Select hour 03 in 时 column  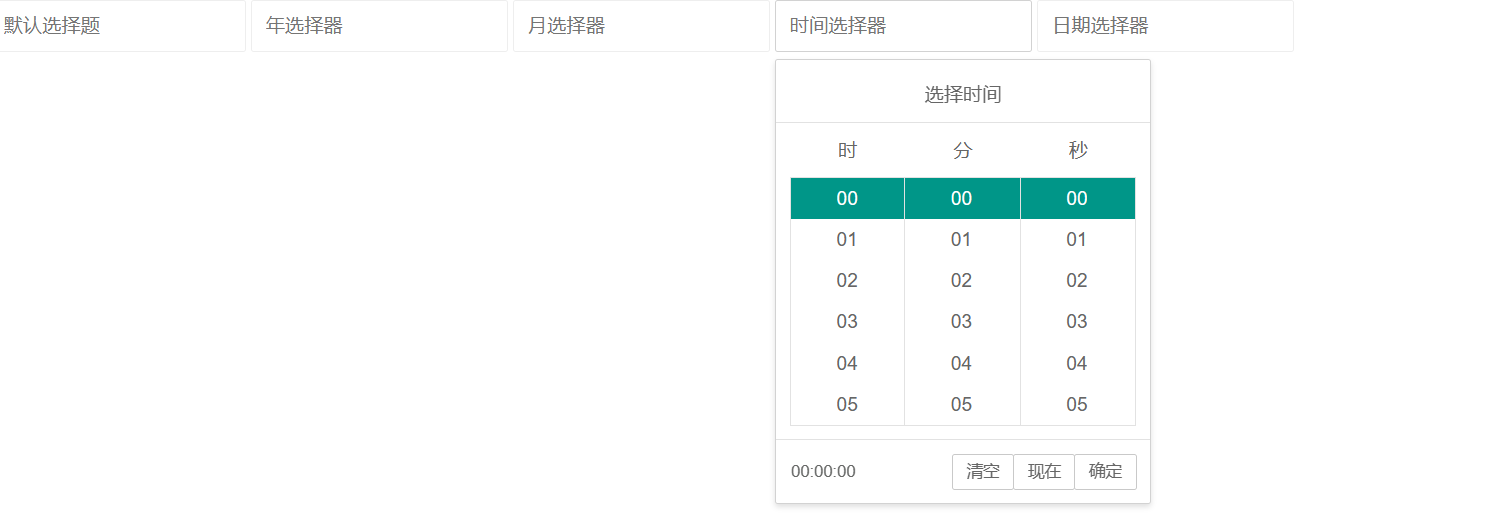pyautogui.click(x=847, y=322)
